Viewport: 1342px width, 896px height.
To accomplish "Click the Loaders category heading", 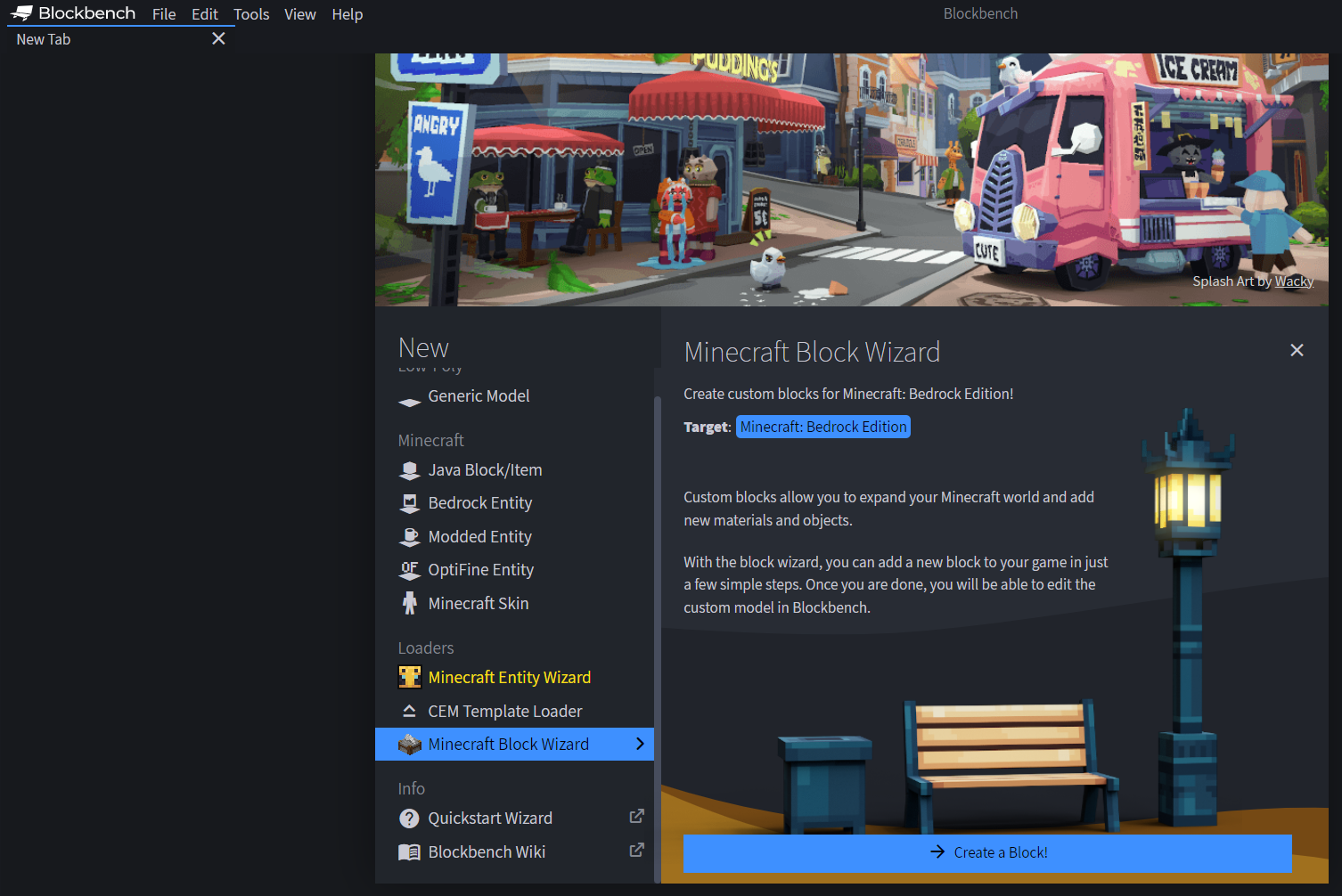I will tap(426, 648).
